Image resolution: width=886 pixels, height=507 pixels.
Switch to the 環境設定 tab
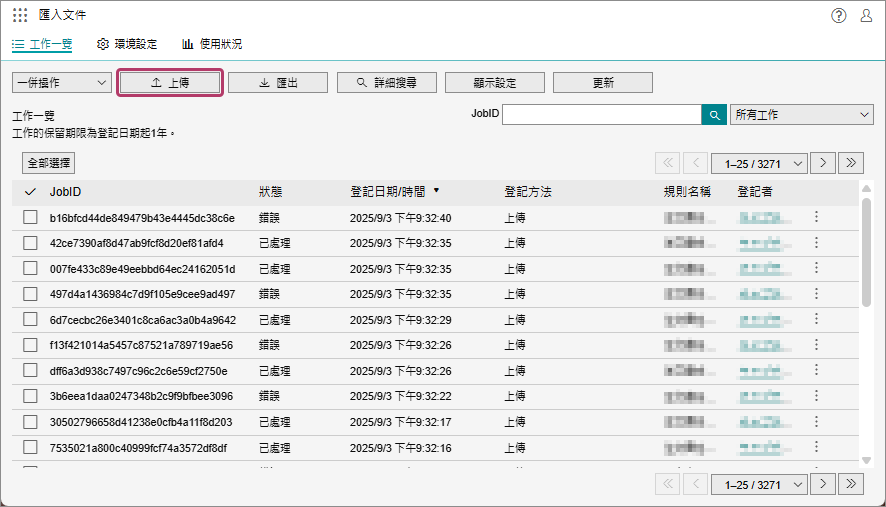point(127,44)
